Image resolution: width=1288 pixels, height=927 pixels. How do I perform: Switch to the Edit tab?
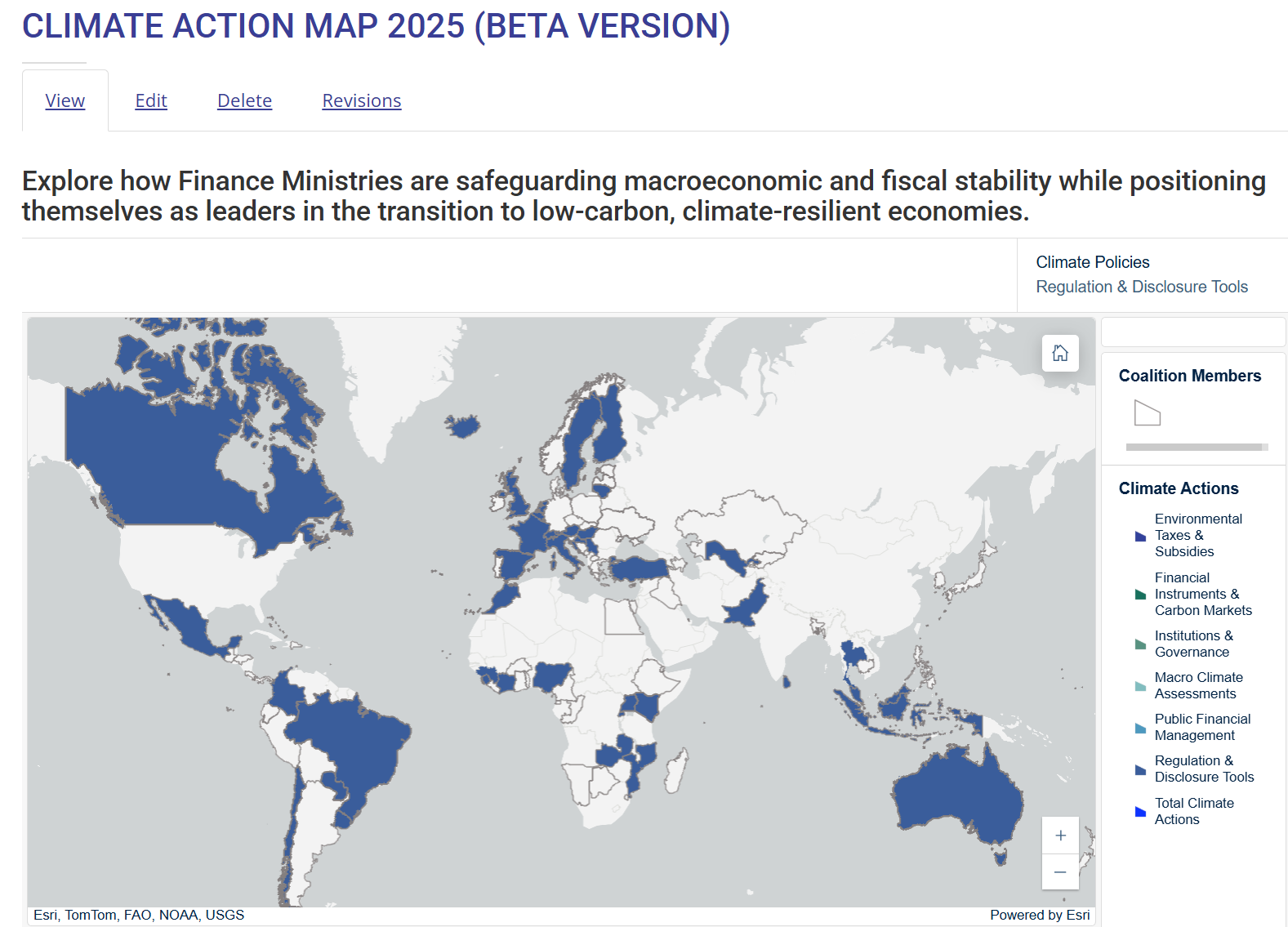151,100
